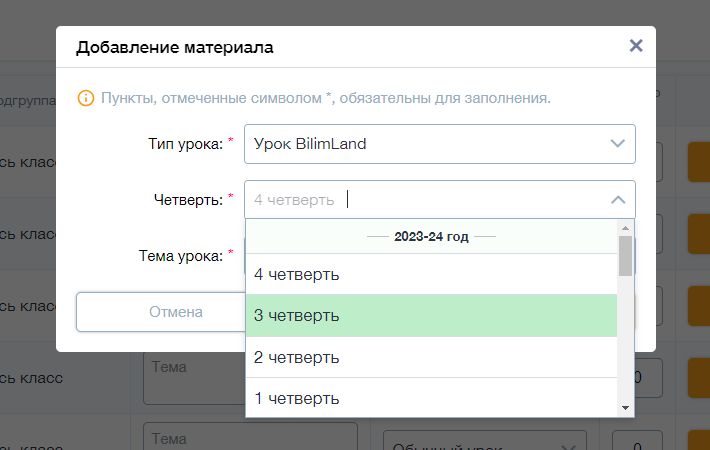Viewport: 710px width, 450px height.
Task: Click the scrollbar down arrow in quarter list
Action: tap(625, 408)
